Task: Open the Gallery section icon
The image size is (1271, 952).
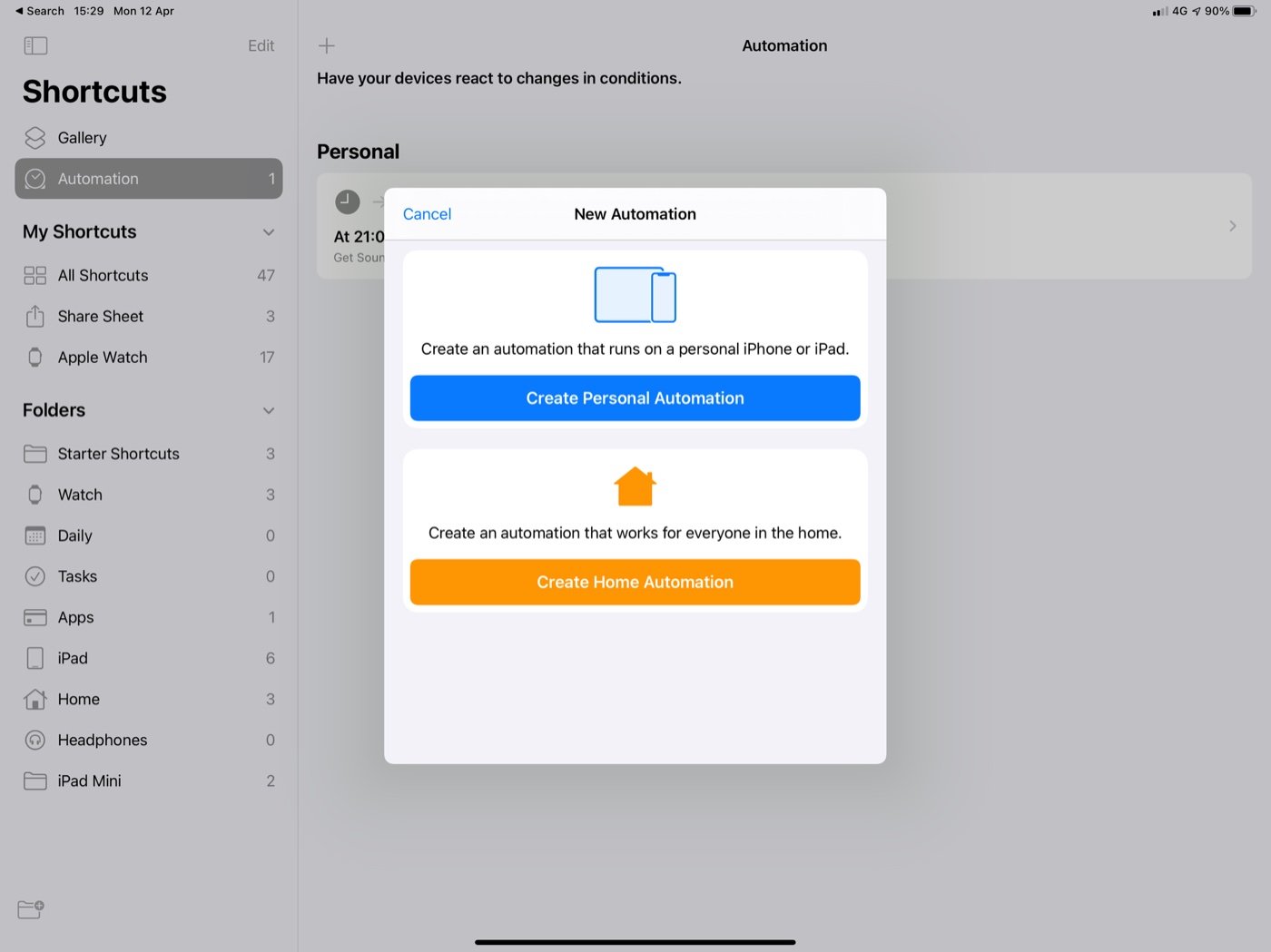Action: click(35, 137)
